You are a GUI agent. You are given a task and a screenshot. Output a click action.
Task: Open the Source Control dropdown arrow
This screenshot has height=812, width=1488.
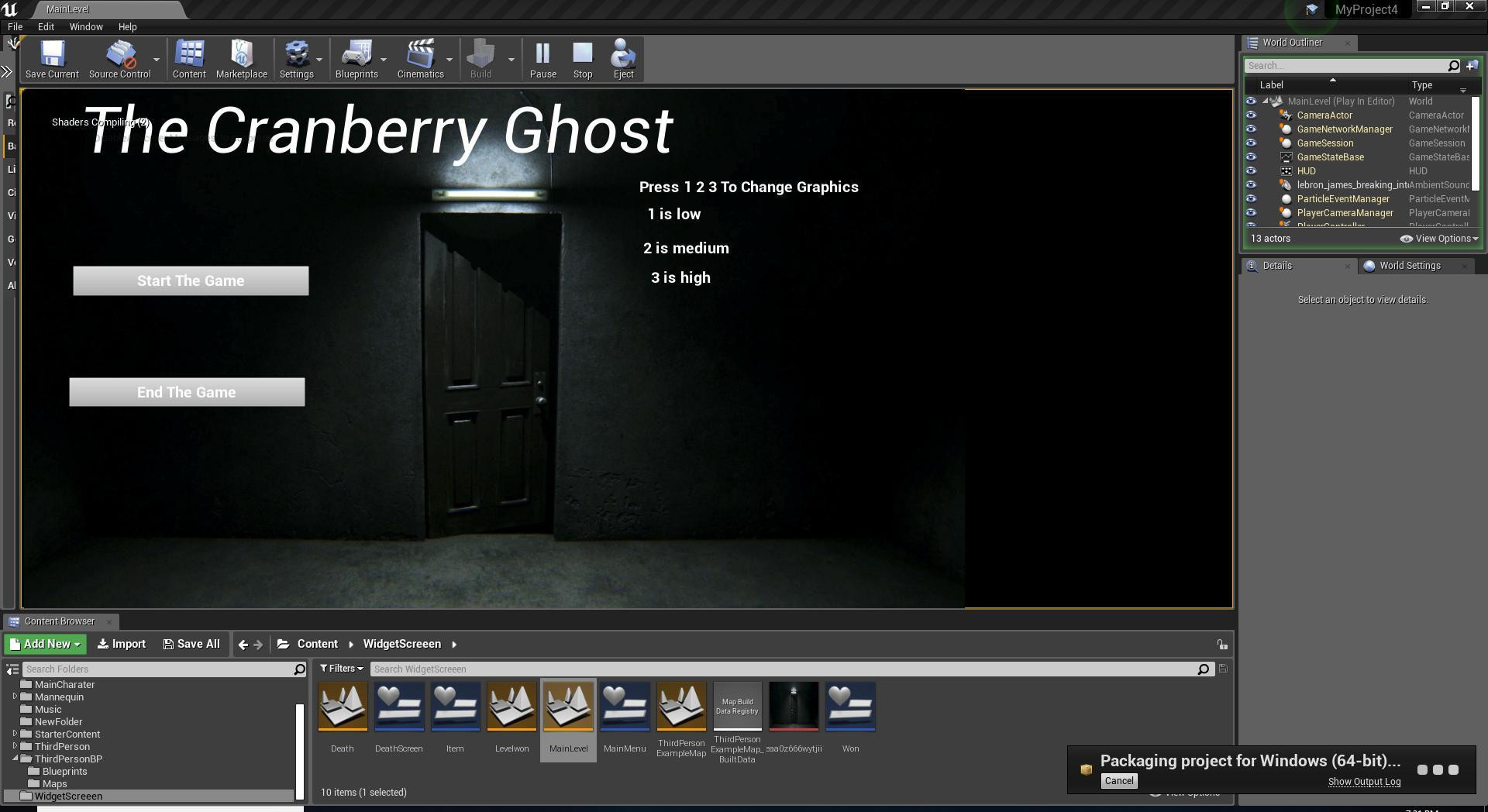coord(157,60)
